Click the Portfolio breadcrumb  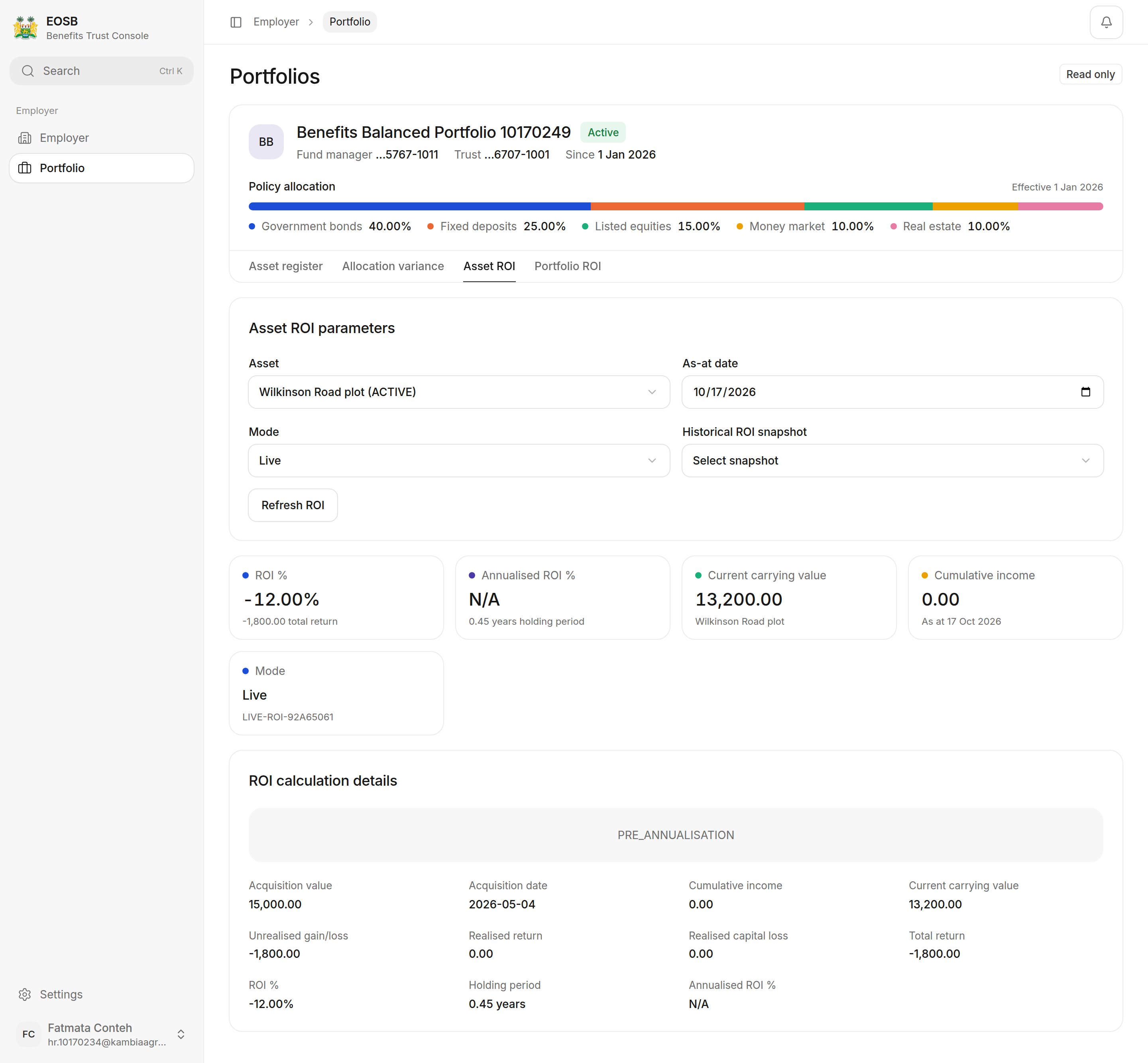(350, 22)
